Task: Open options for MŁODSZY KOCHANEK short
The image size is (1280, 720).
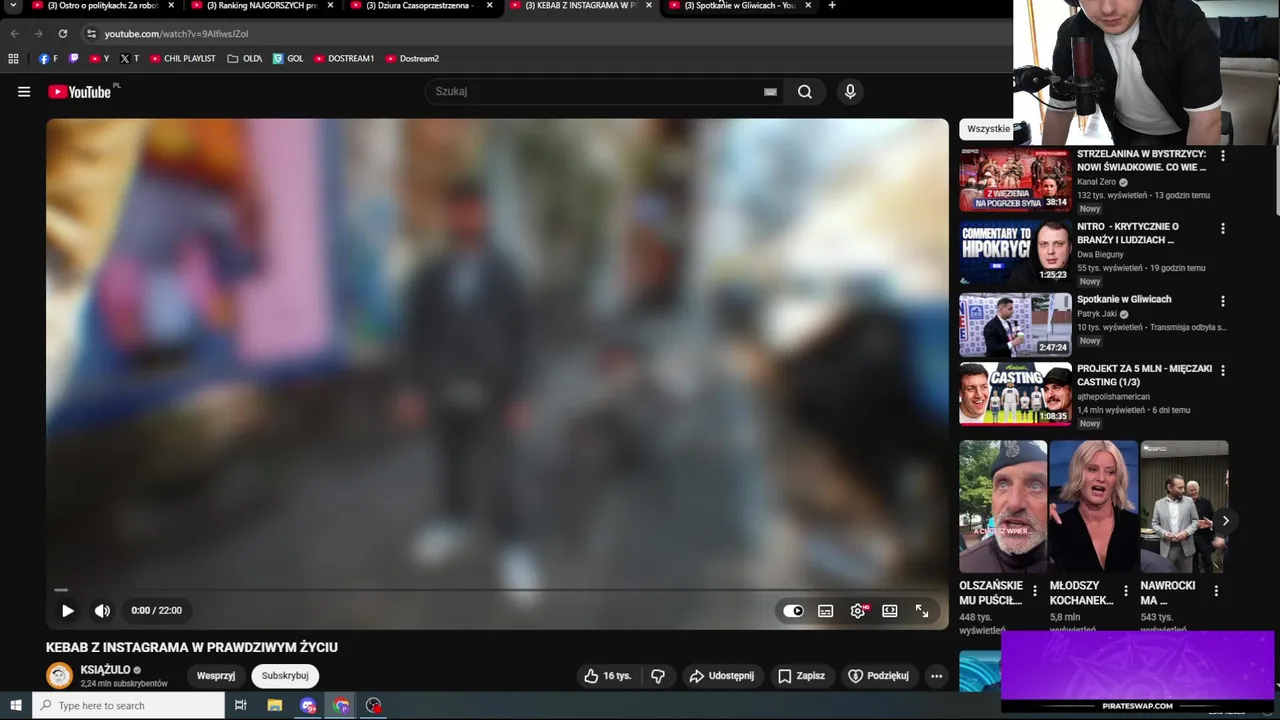Action: click(x=1126, y=591)
